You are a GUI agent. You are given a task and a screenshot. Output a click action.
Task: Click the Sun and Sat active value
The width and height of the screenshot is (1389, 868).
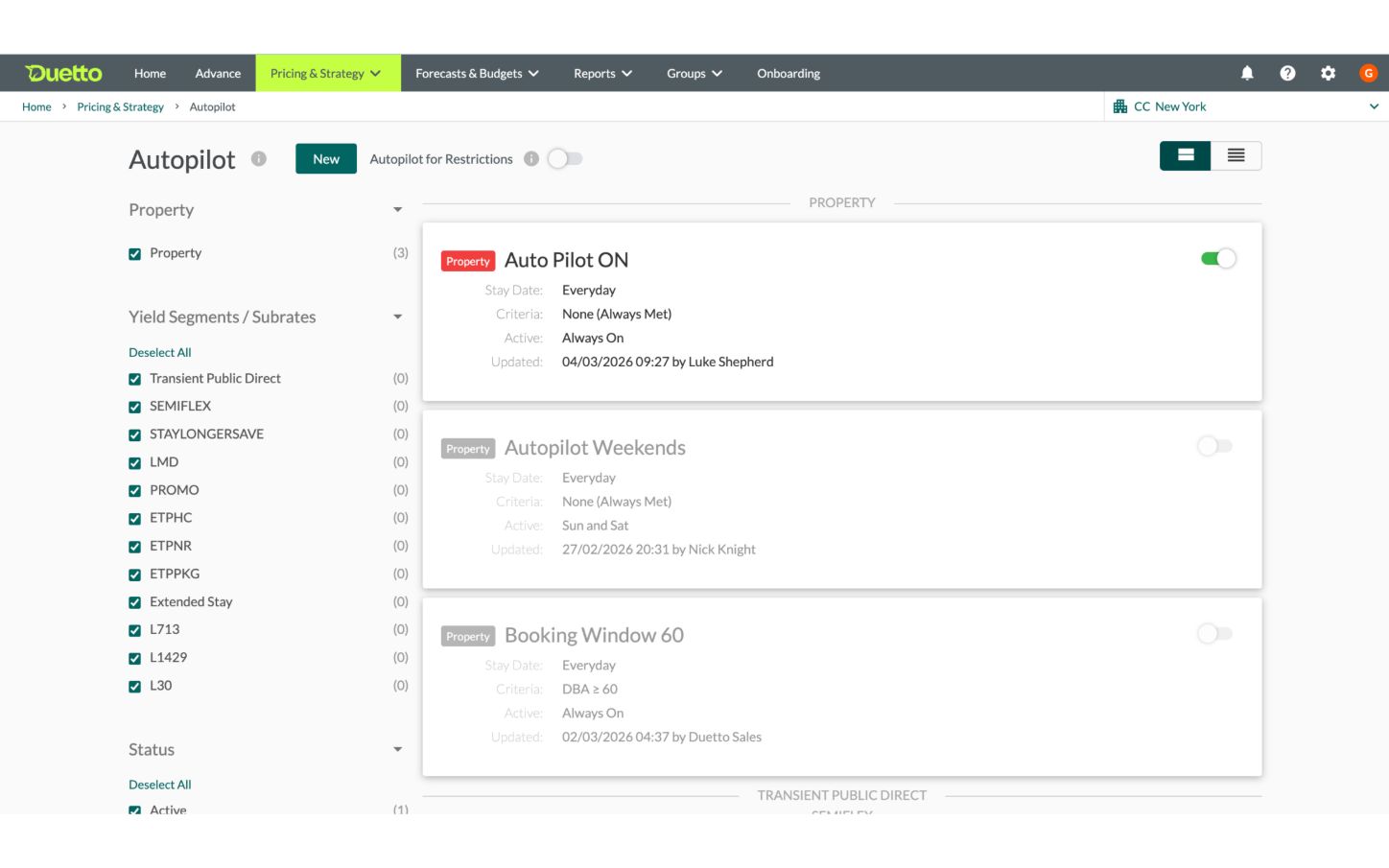click(x=596, y=526)
